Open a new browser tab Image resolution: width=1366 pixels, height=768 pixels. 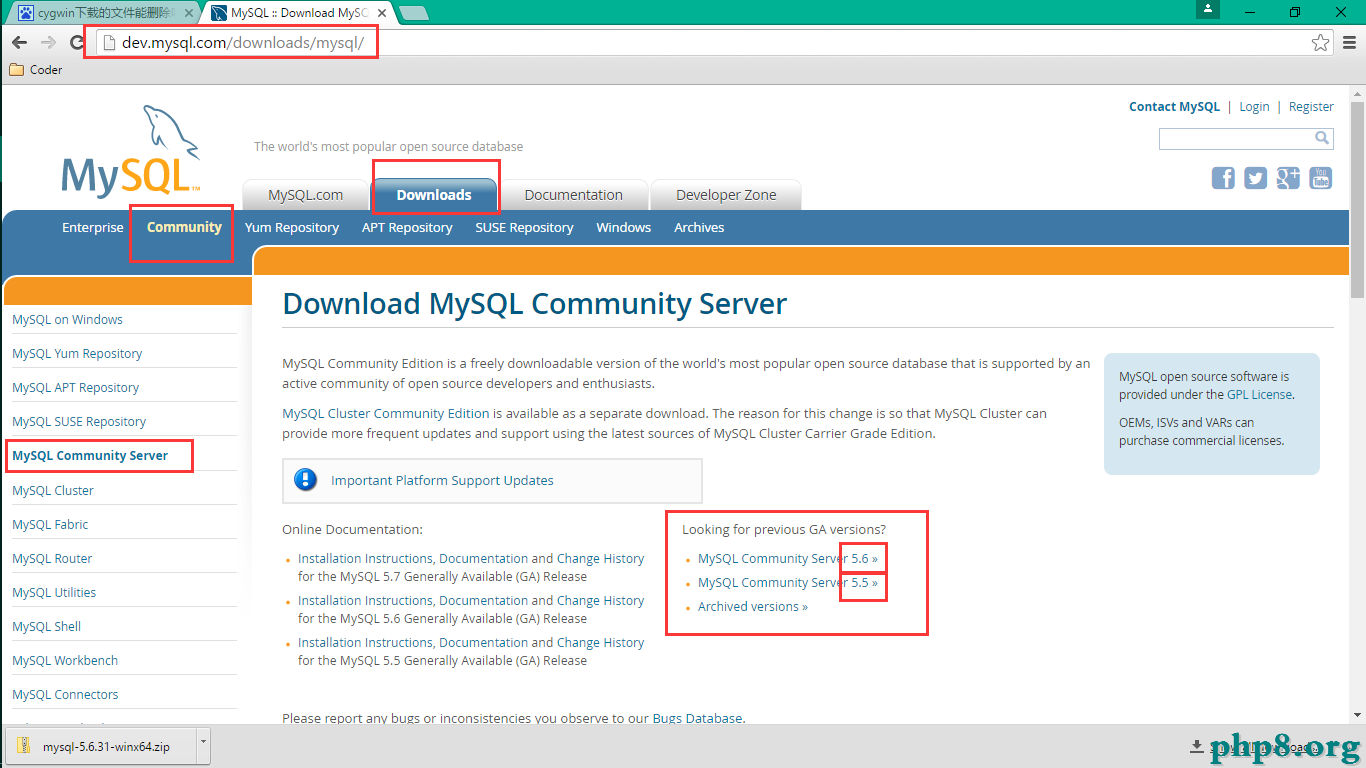414,13
